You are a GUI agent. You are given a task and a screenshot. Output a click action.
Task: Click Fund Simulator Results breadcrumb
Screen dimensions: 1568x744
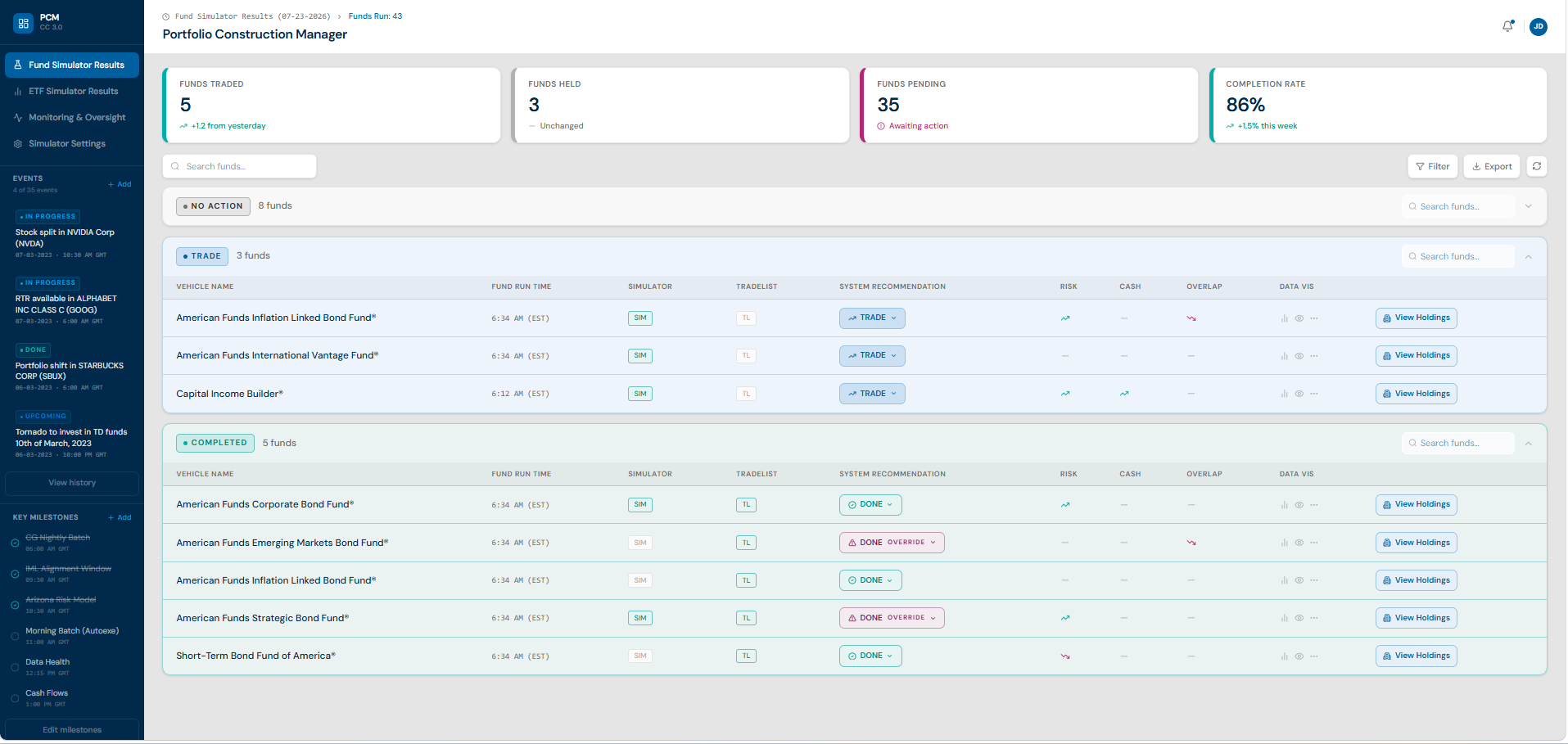click(x=252, y=16)
